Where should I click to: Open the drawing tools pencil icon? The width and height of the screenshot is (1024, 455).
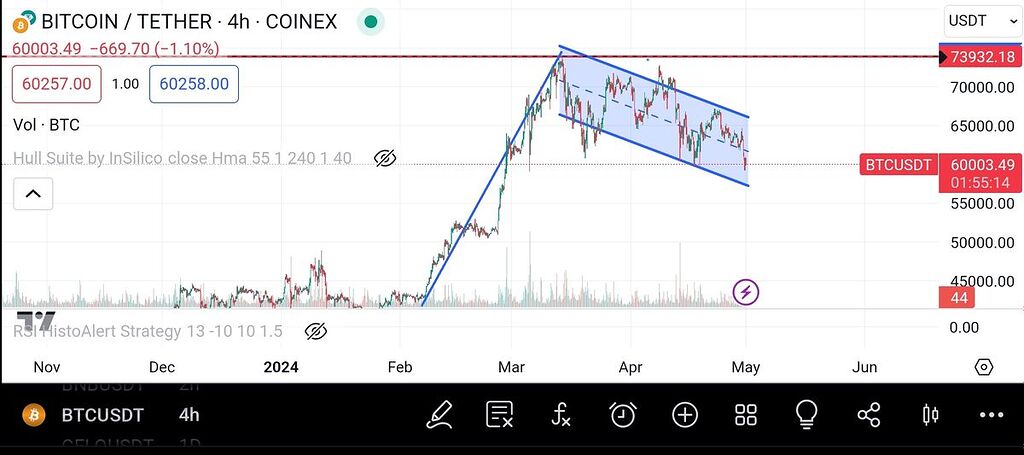[438, 414]
